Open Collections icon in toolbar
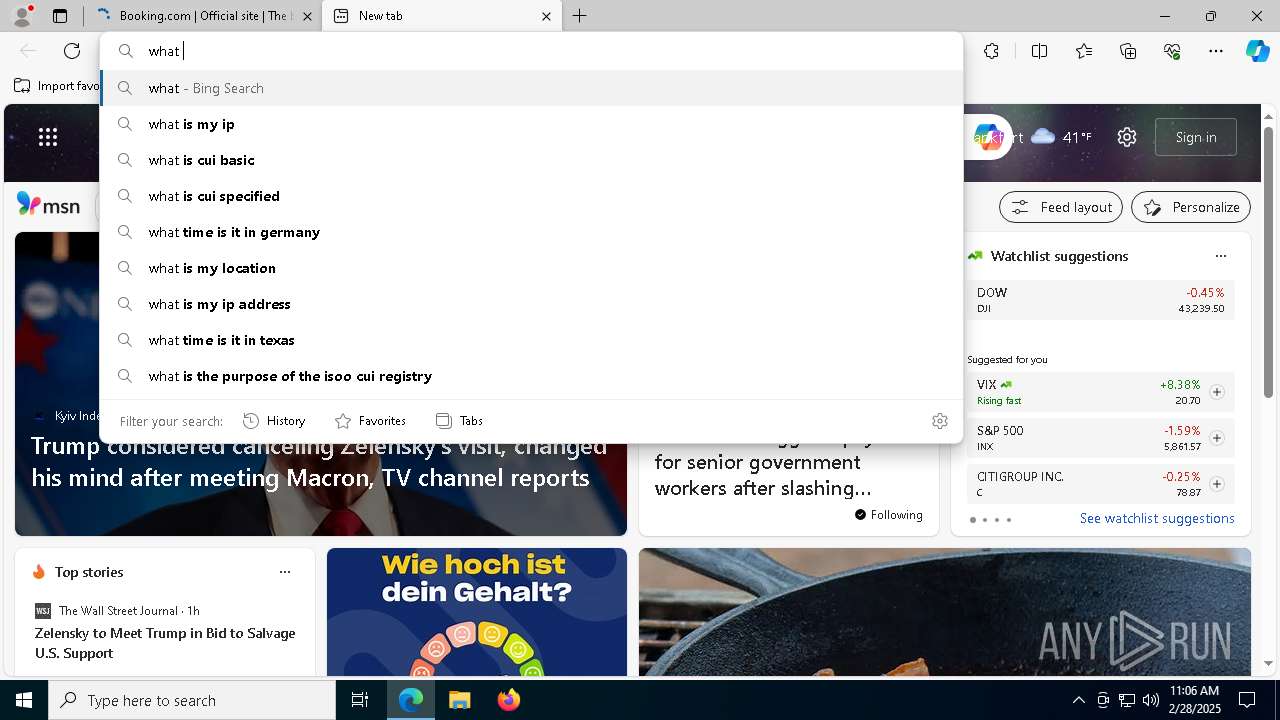1280x720 pixels. 1128,51
